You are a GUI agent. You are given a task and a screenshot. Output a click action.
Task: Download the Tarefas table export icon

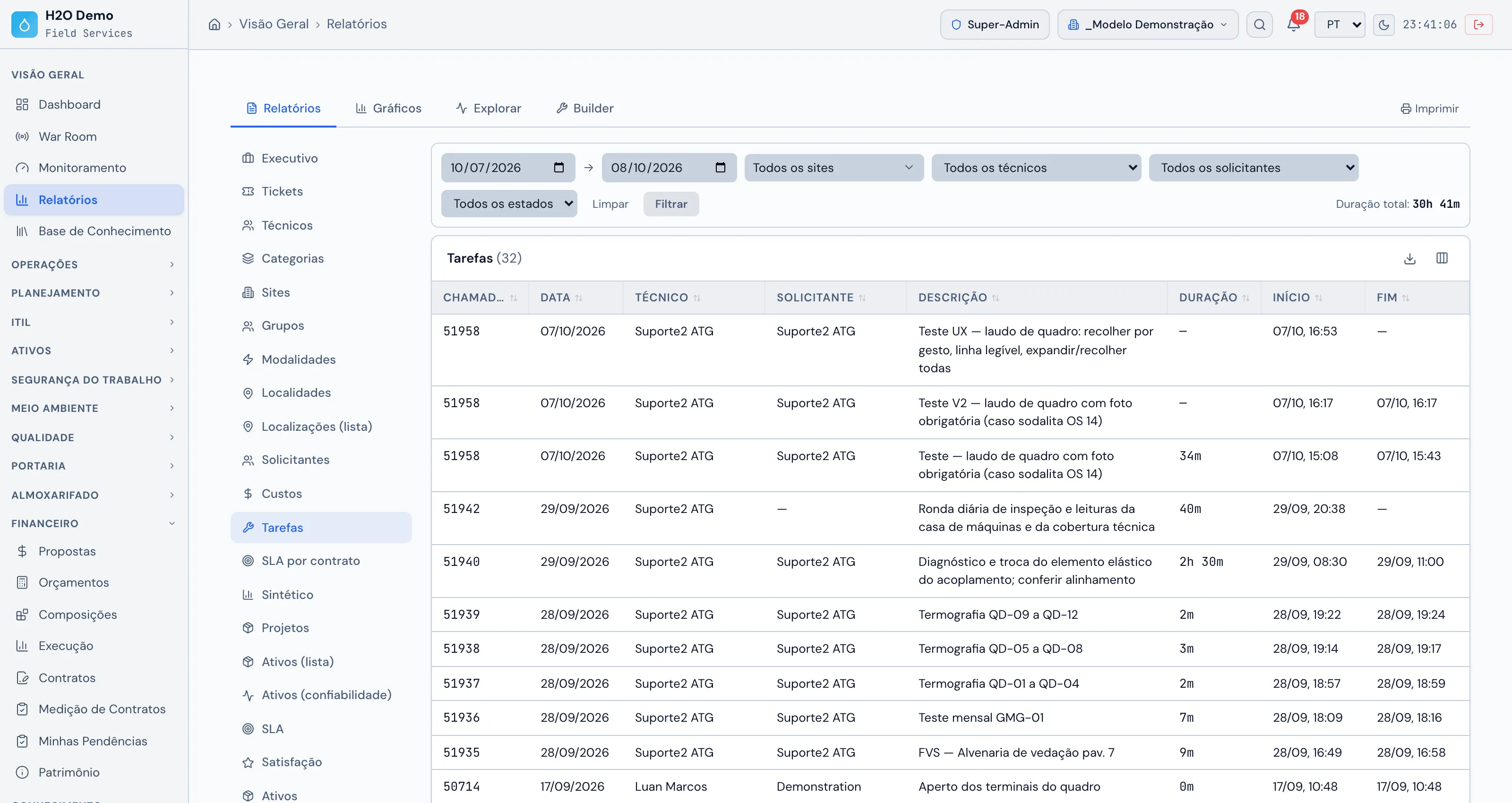pyautogui.click(x=1410, y=258)
